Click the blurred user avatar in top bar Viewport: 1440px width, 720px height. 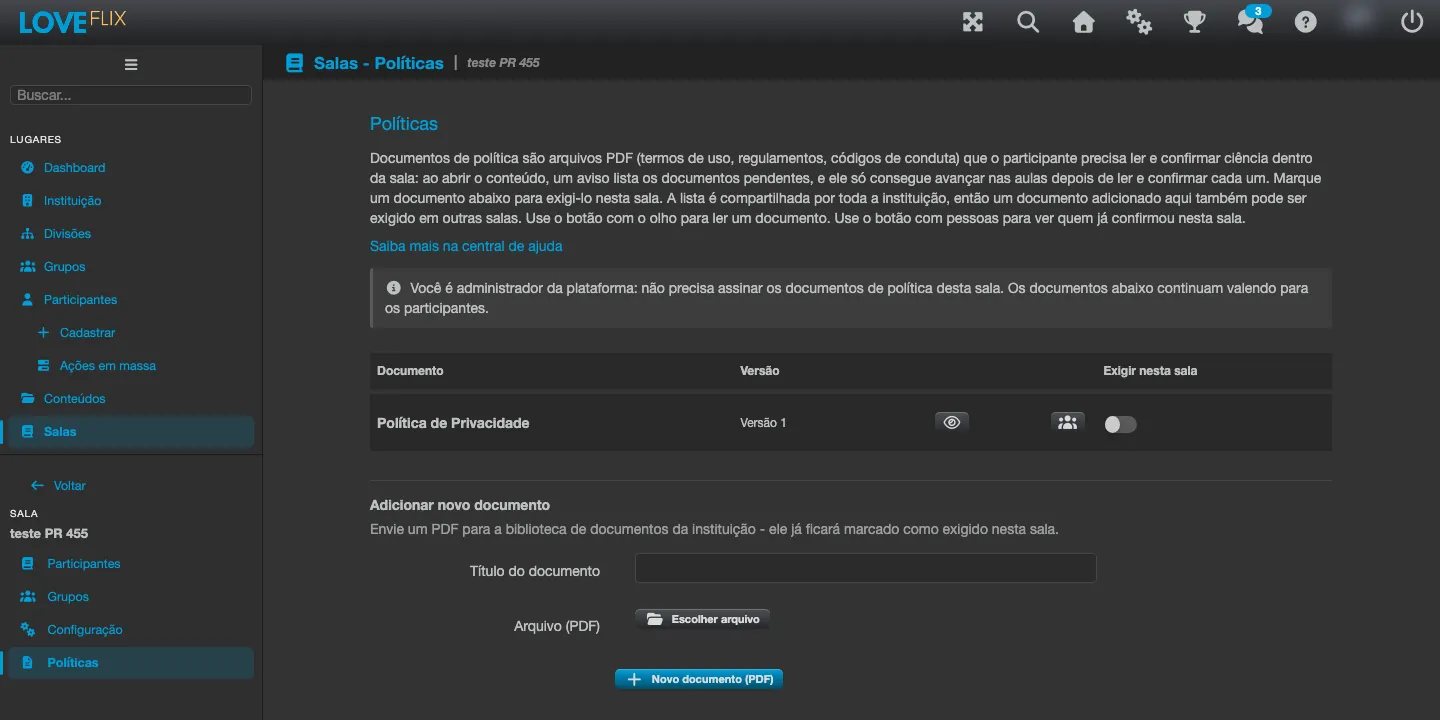pos(1358,20)
